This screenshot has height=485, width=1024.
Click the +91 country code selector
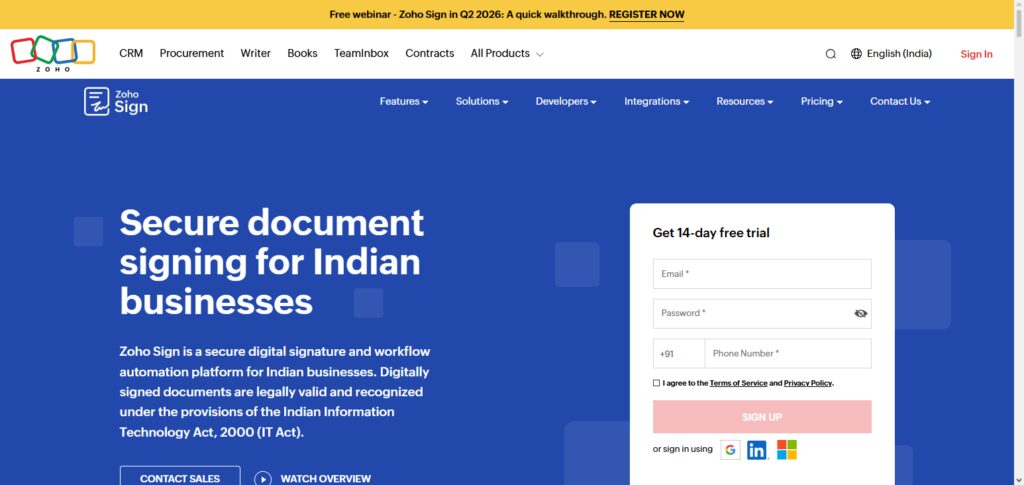coord(679,353)
